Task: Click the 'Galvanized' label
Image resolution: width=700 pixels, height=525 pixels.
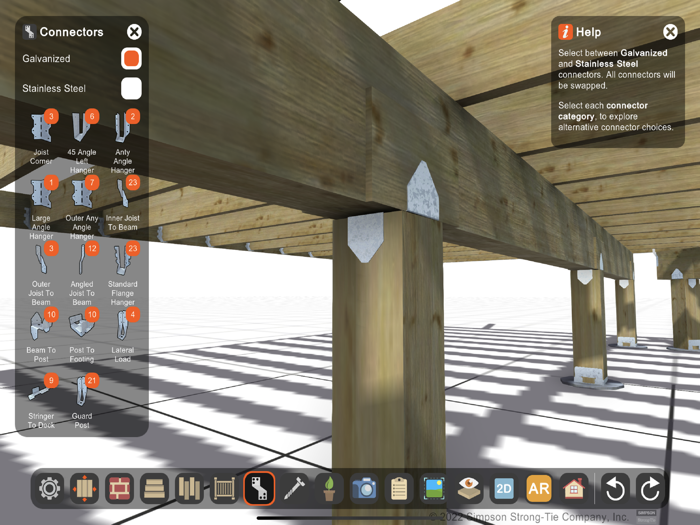Action: [46, 58]
